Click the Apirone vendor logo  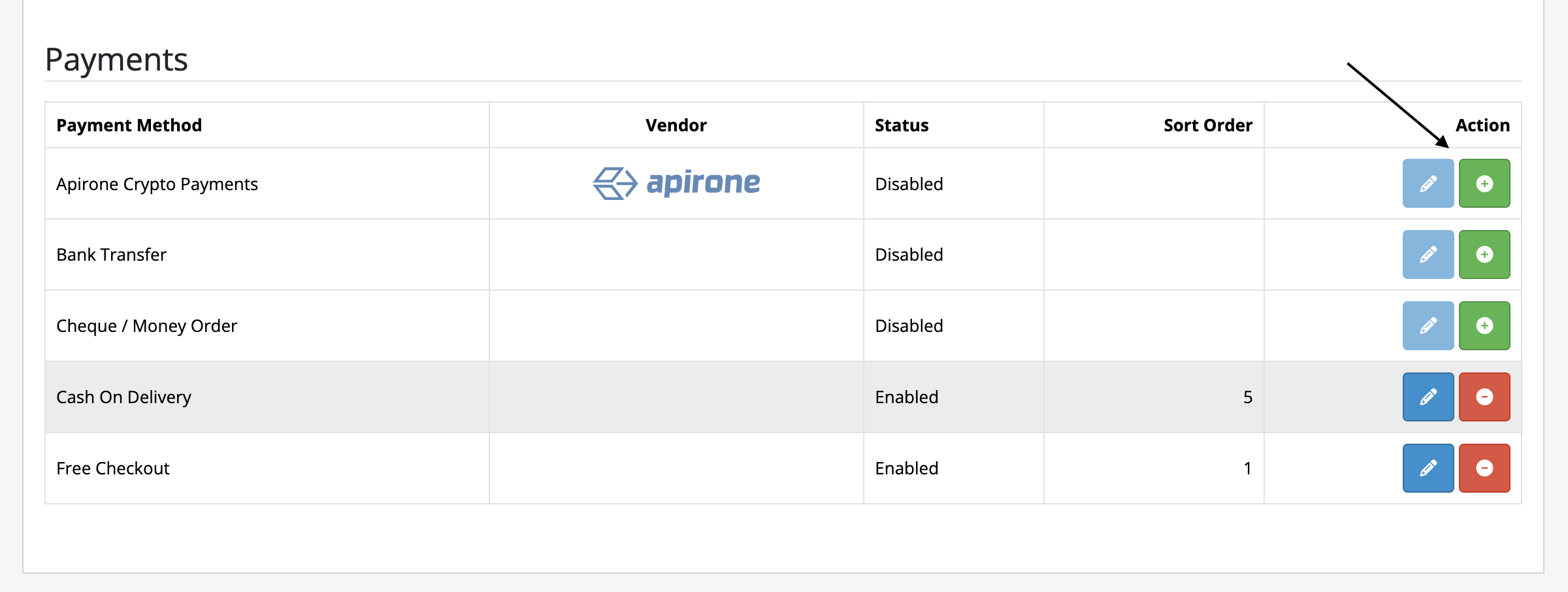tap(676, 183)
